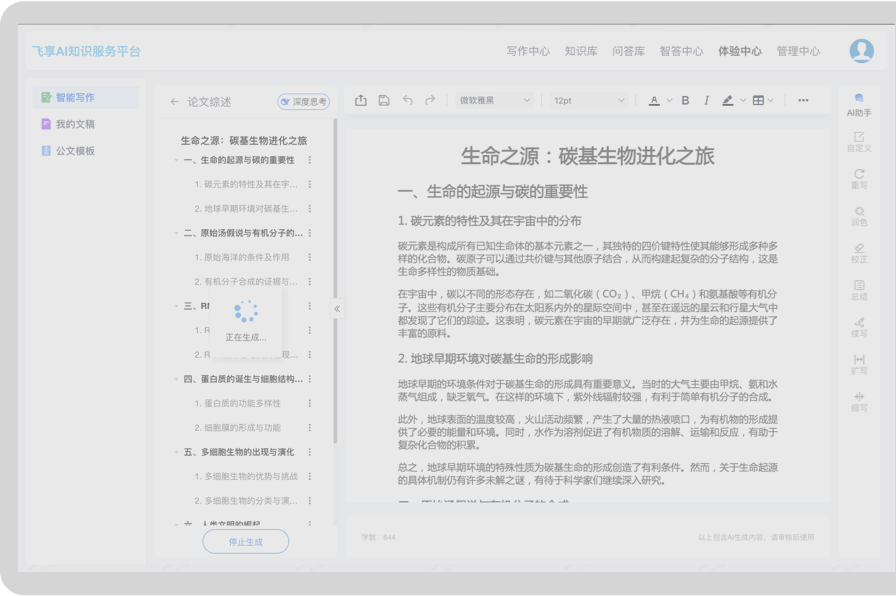The height and width of the screenshot is (596, 896).
Task: Open table options dropdown arrow
Action: click(x=771, y=101)
